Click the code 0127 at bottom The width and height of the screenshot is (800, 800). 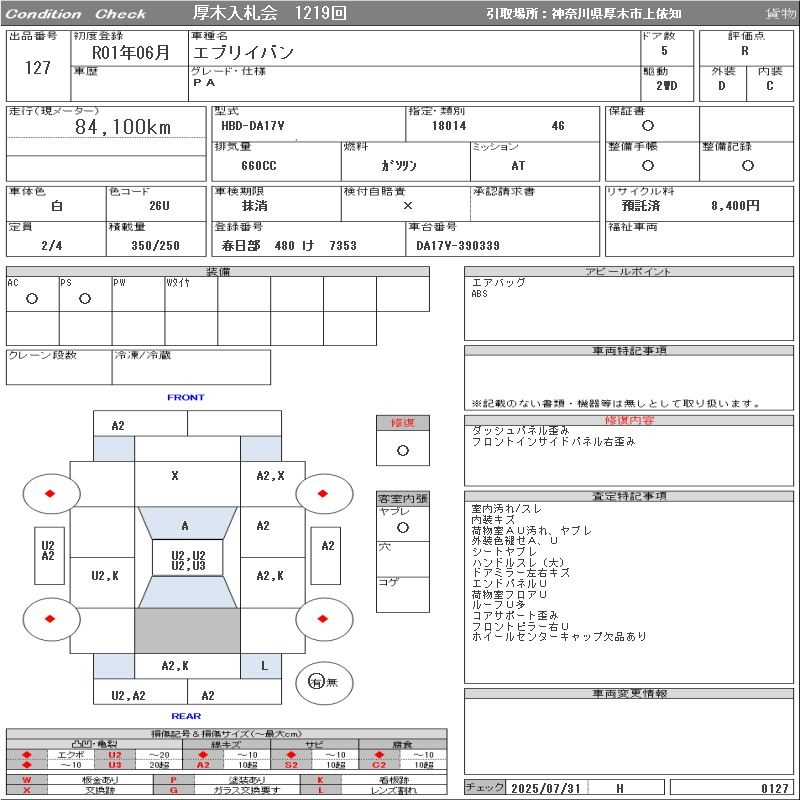point(774,788)
